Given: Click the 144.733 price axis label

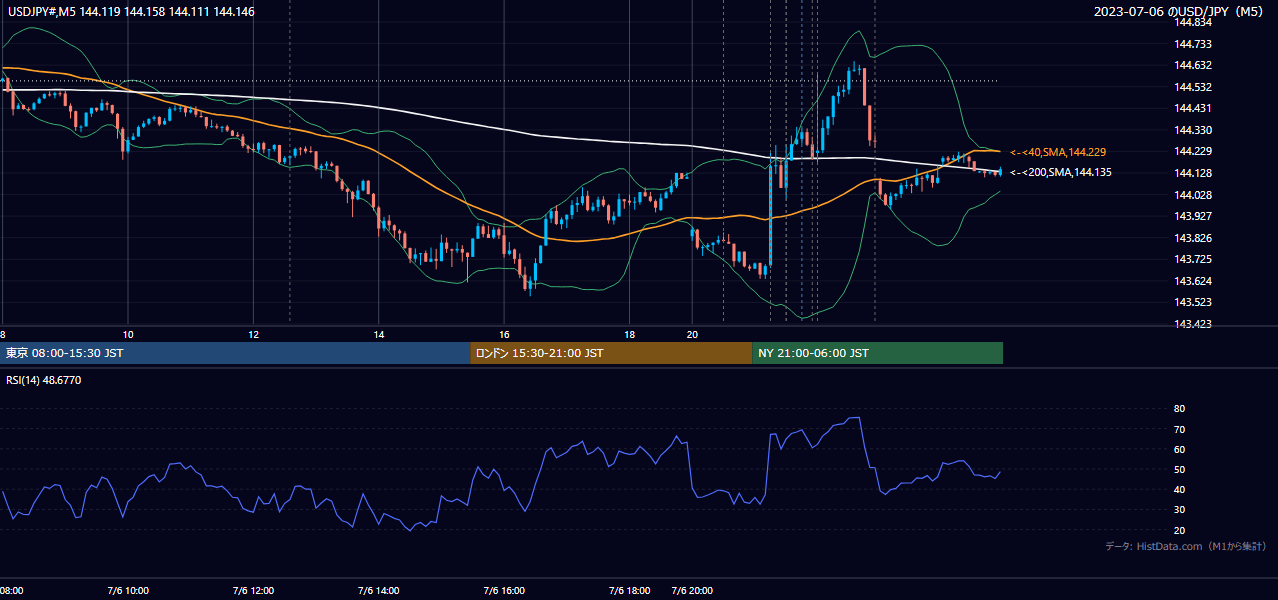Looking at the screenshot, I should (1194, 44).
